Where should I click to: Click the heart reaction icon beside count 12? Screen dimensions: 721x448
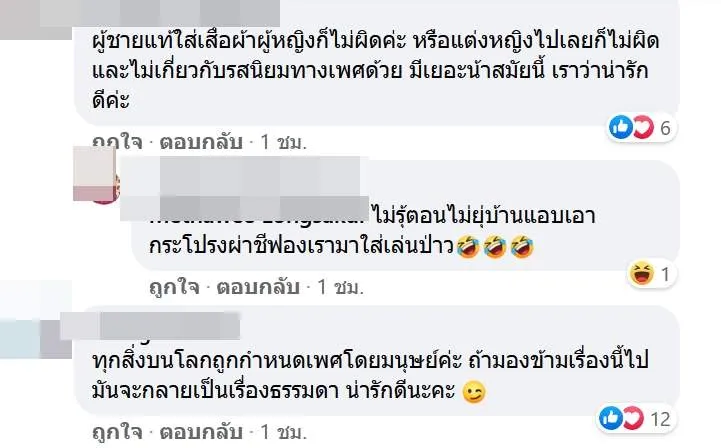(x=634, y=418)
